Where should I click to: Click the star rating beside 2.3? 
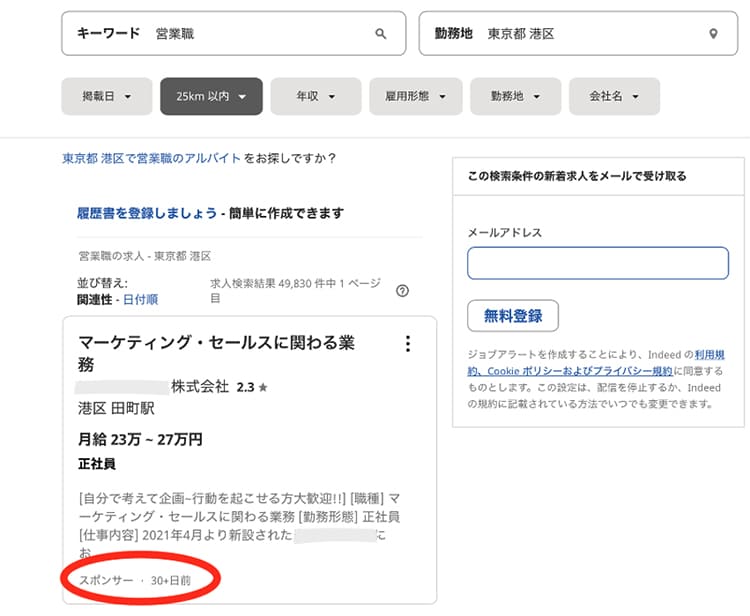click(263, 387)
